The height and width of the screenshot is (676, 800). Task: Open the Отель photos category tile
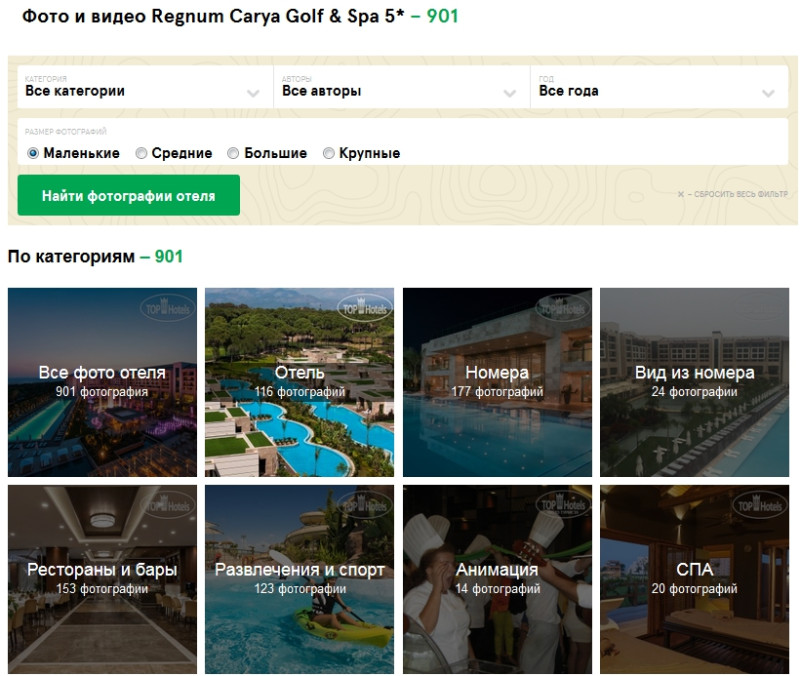(x=299, y=382)
